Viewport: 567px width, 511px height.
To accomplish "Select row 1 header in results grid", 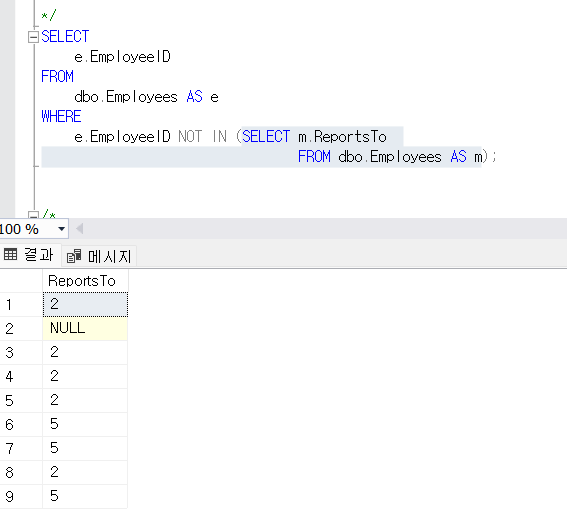I will (x=21, y=305).
